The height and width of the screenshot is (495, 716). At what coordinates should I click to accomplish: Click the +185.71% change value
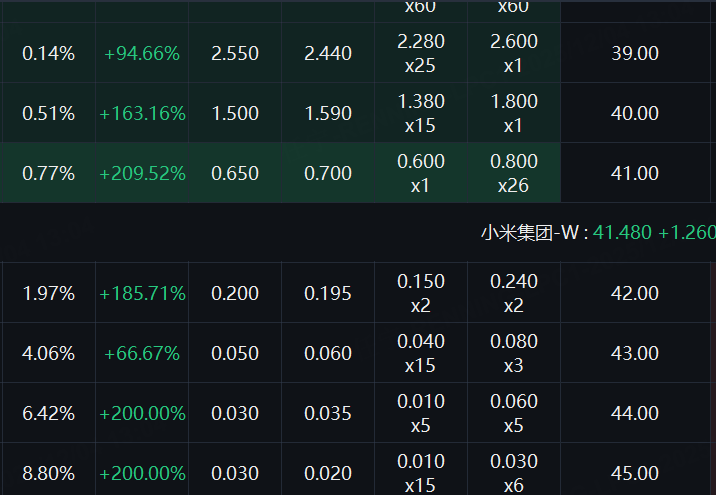[x=142, y=293]
